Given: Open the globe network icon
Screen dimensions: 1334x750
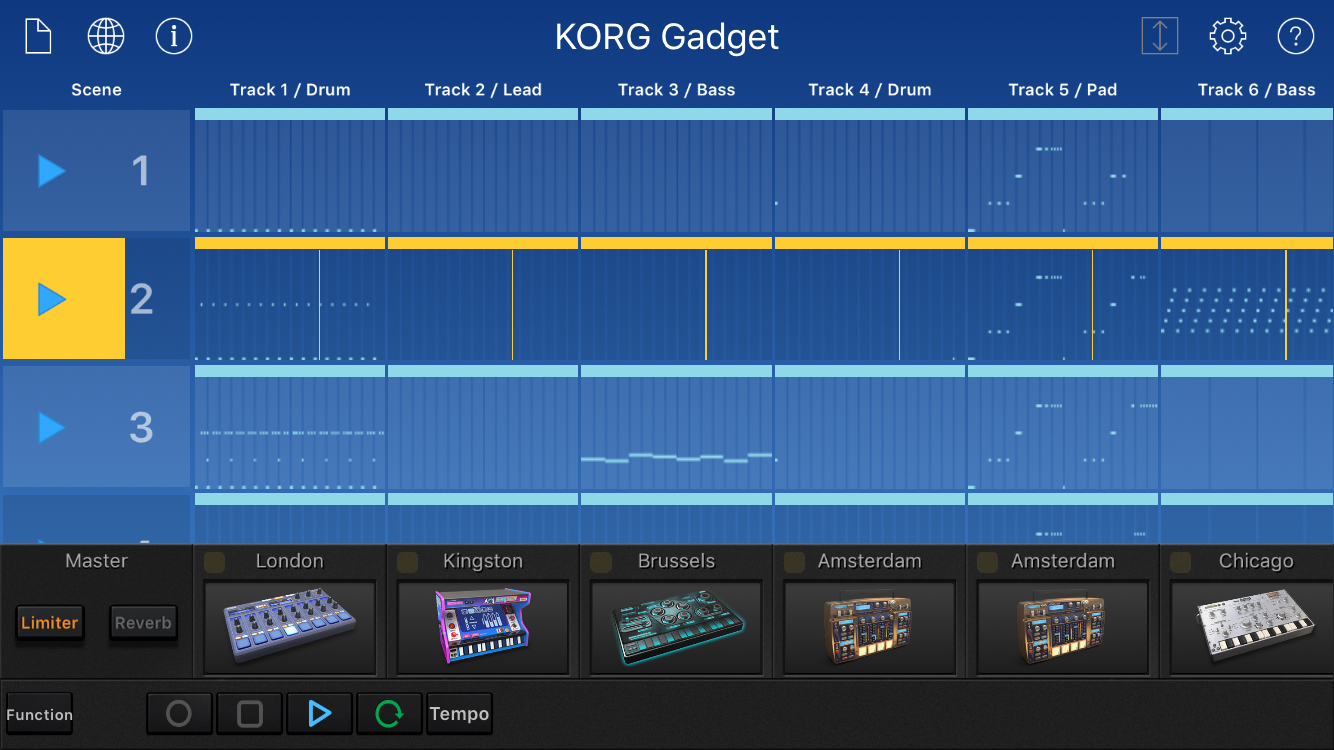Looking at the screenshot, I should point(105,36).
